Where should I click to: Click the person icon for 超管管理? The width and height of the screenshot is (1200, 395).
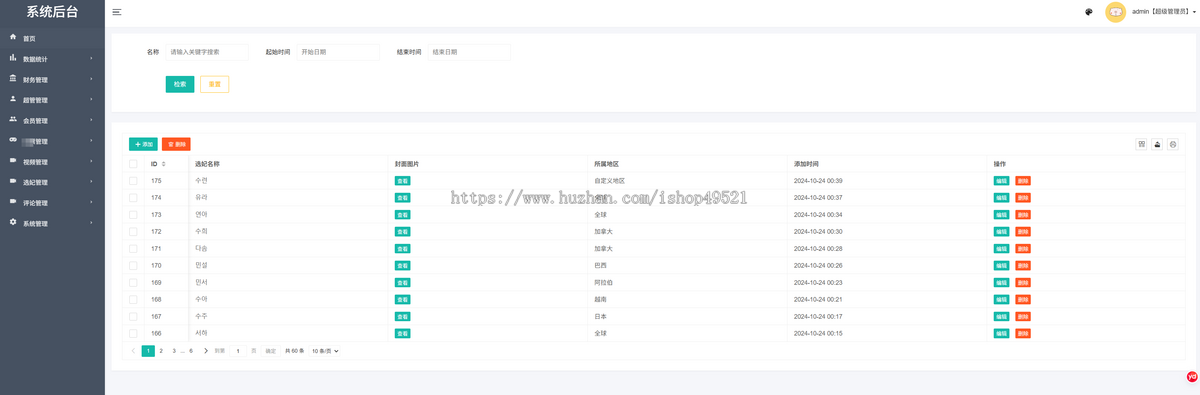click(12, 99)
